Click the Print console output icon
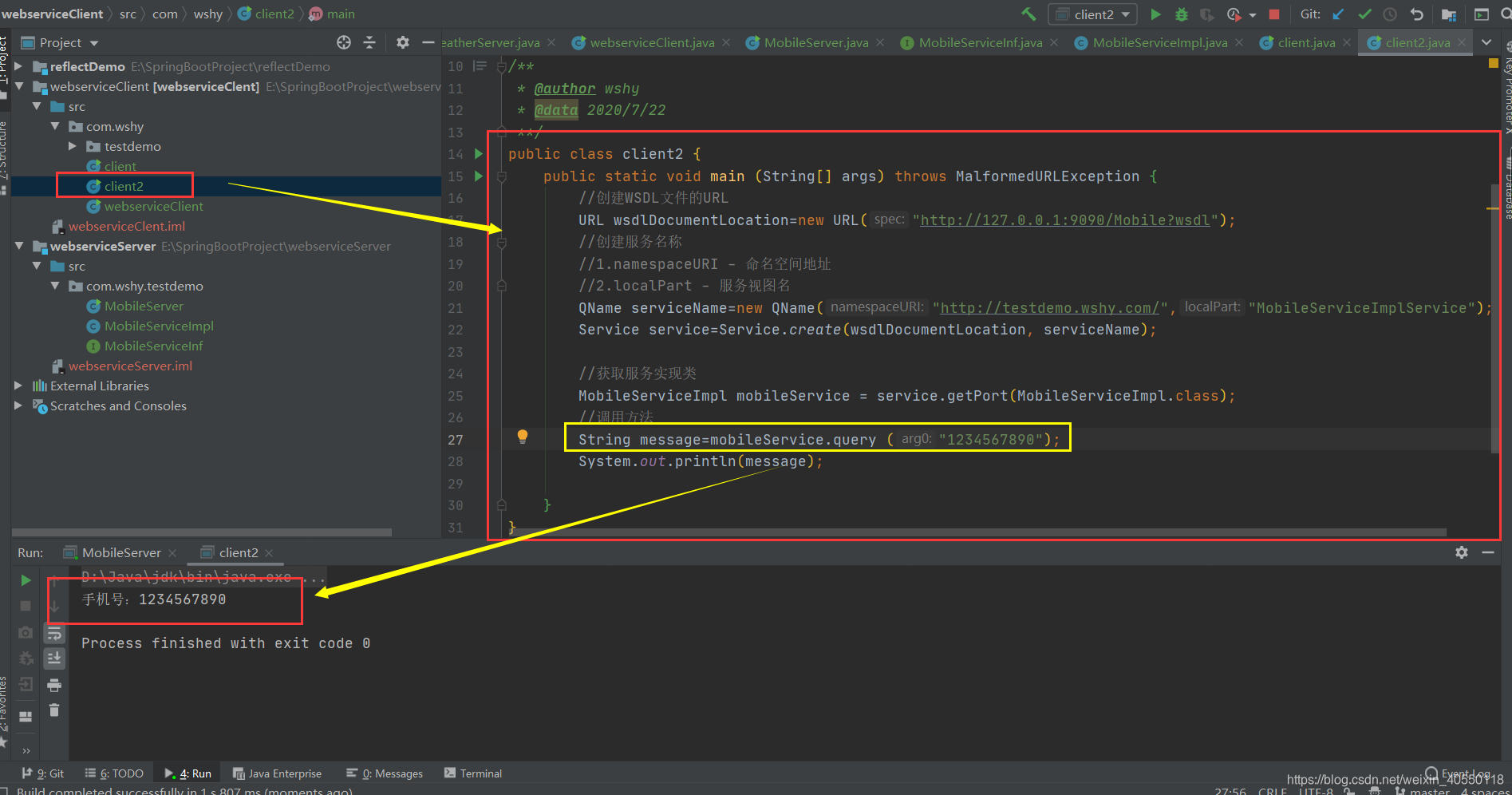The width and height of the screenshot is (1512, 795). coord(54,685)
